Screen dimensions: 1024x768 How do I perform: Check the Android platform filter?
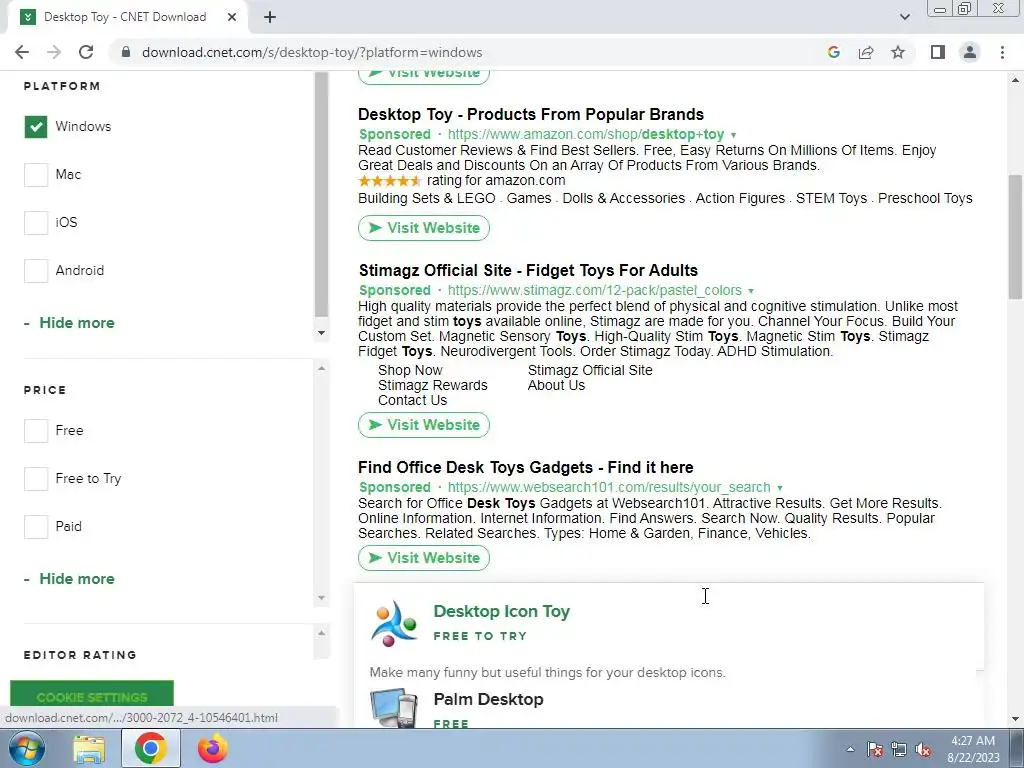36,270
